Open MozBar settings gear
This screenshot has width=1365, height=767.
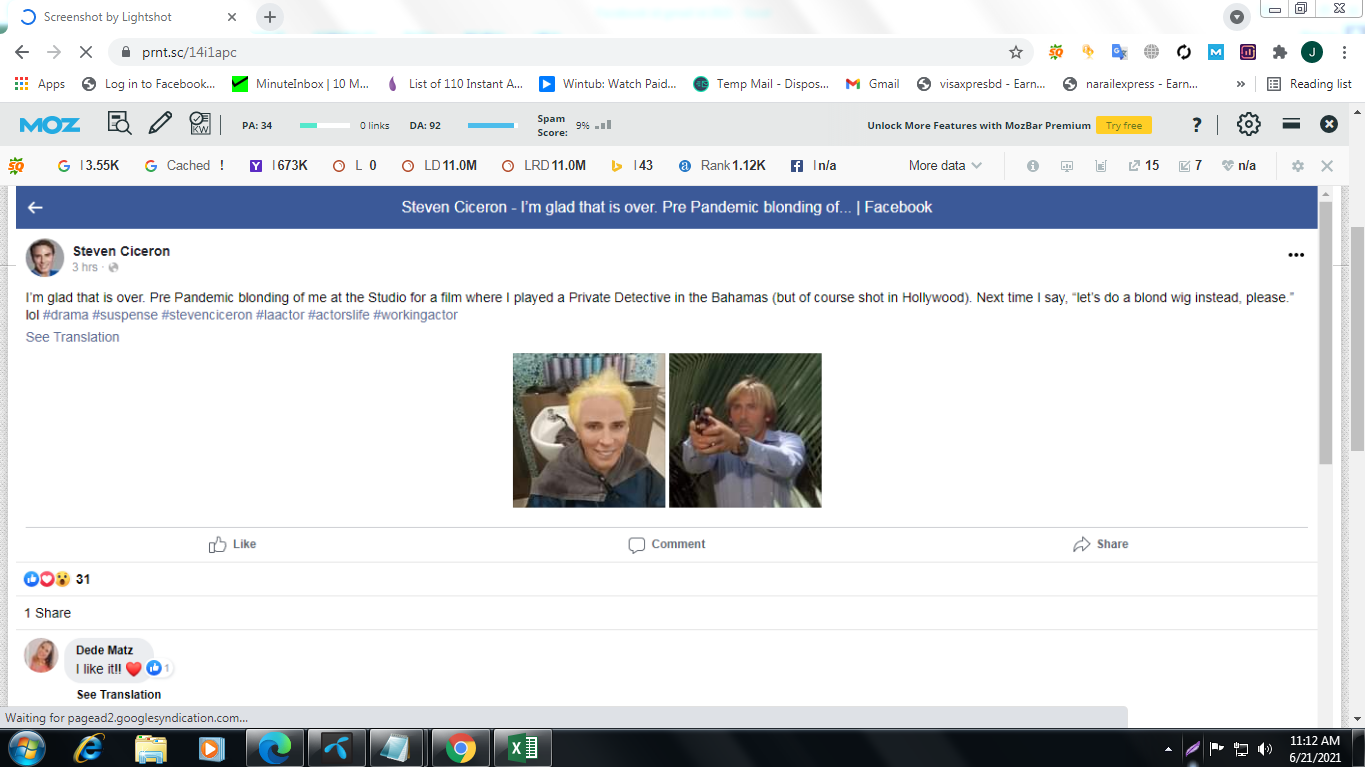(x=1248, y=122)
